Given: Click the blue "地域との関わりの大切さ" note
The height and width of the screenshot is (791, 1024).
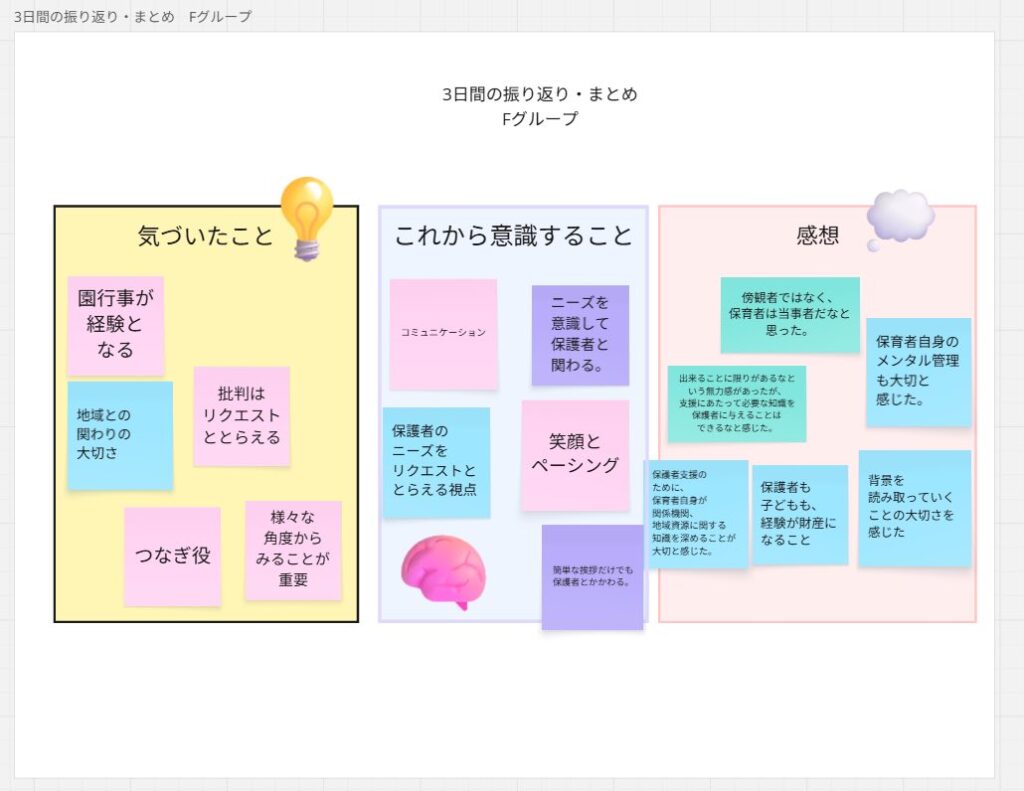Looking at the screenshot, I should pos(119,435).
